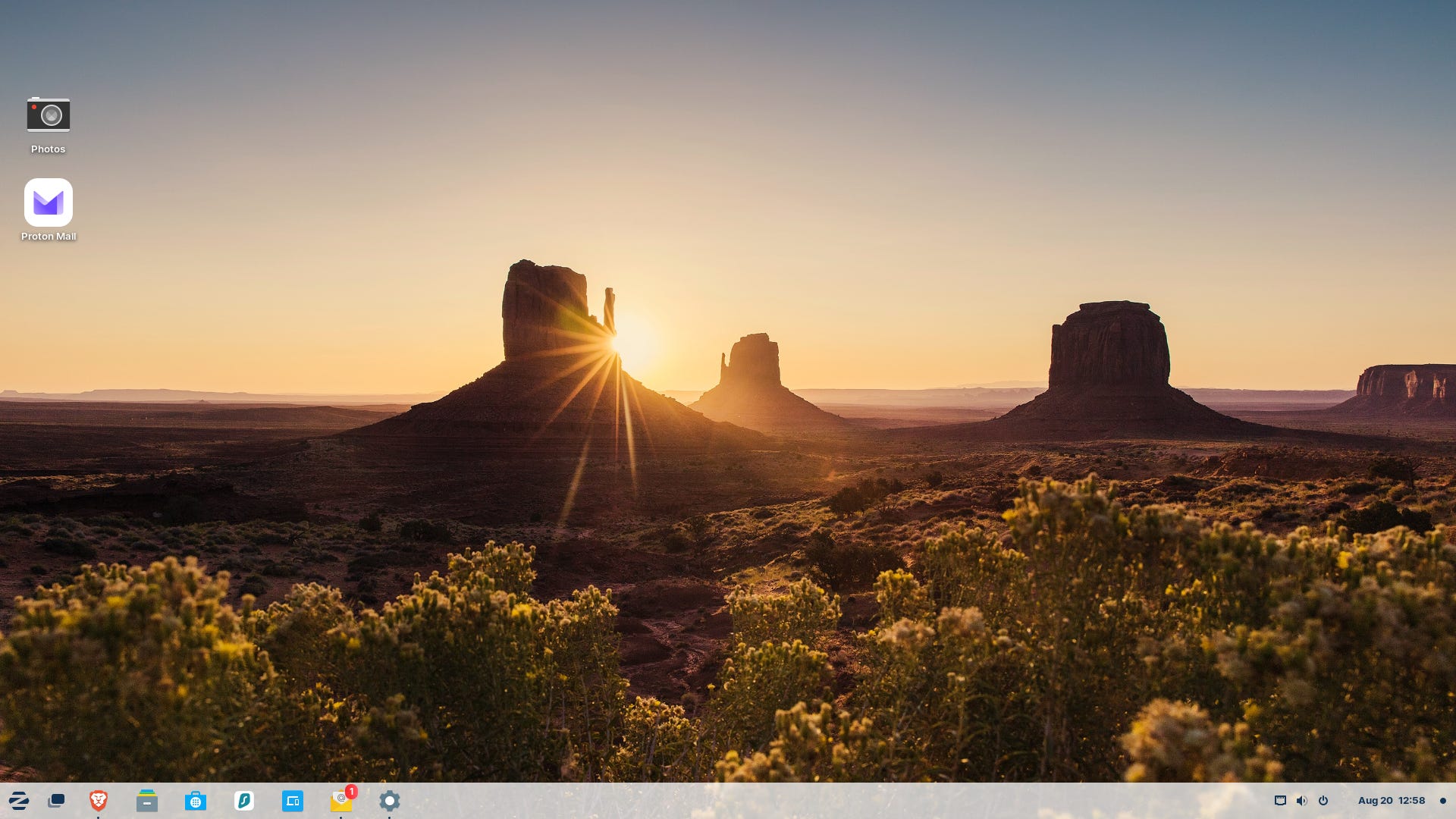Open the Zorin start menu
1456x819 pixels.
click(19, 800)
